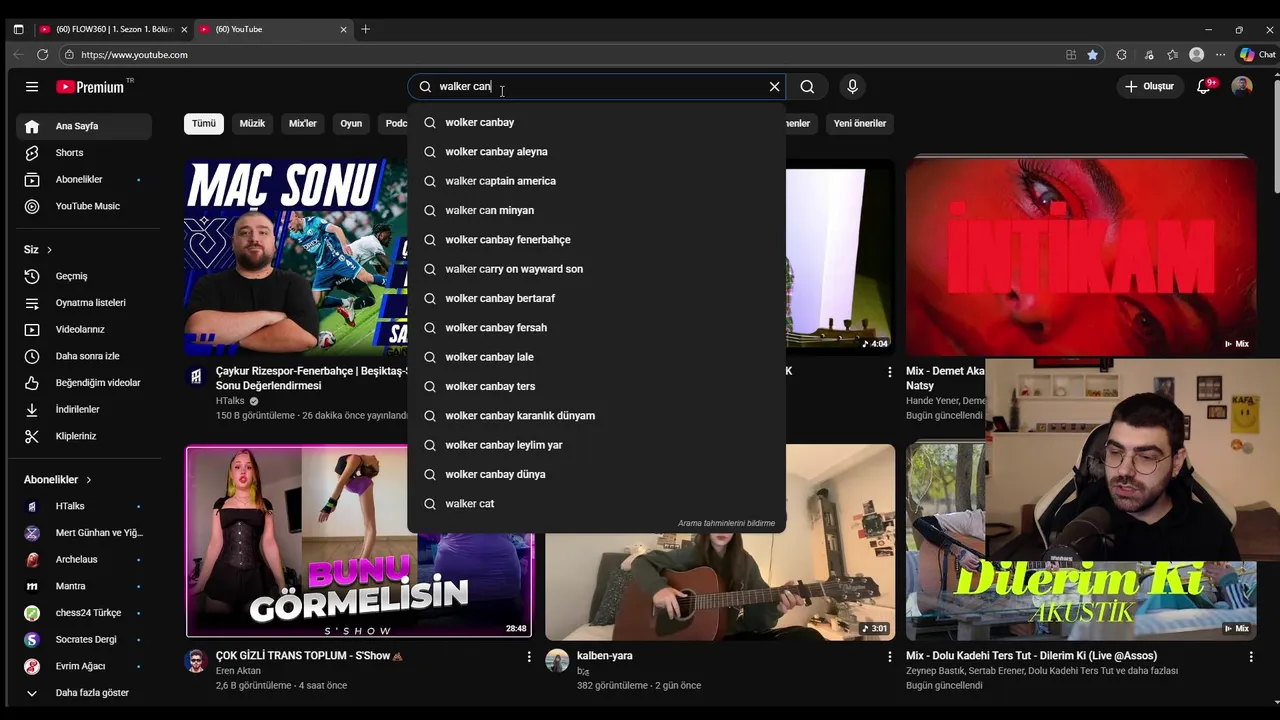
Task: Open the notifications bell
Action: [1204, 87]
